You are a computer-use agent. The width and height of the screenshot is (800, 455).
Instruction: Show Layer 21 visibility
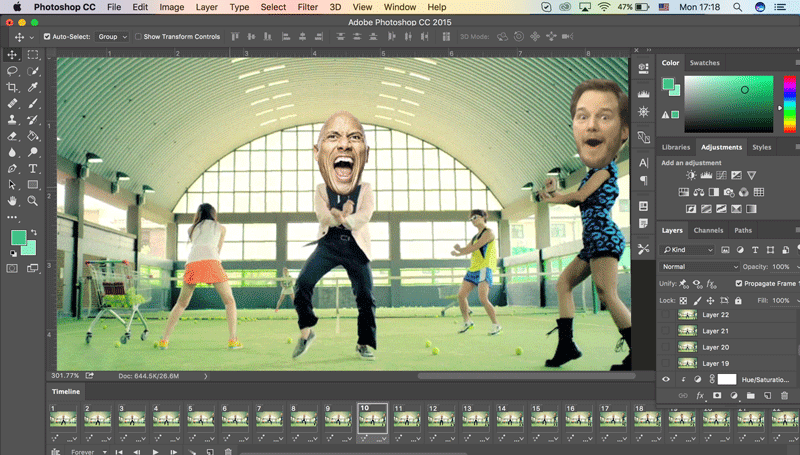click(665, 331)
